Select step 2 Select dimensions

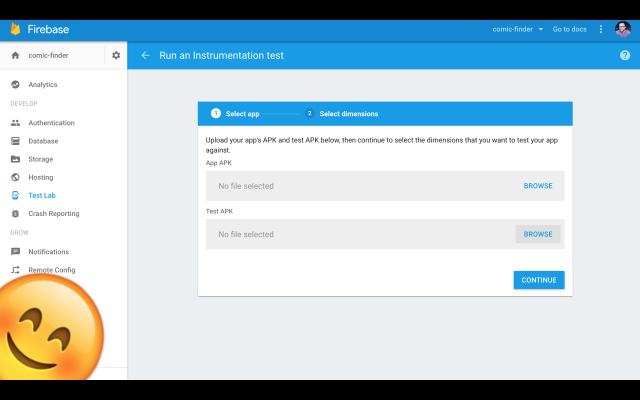click(341, 113)
